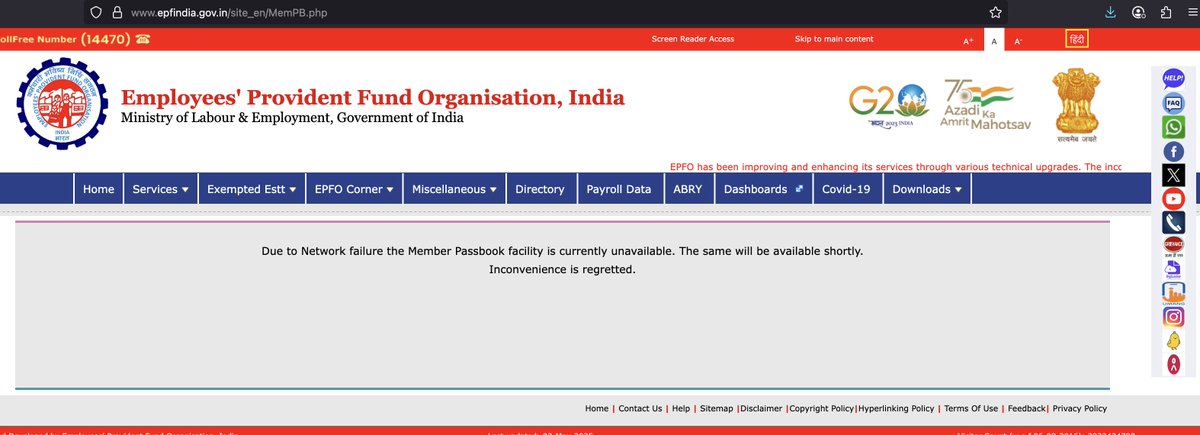Open the Hyperlinking Policy link
This screenshot has width=1200, height=435.
click(x=896, y=408)
